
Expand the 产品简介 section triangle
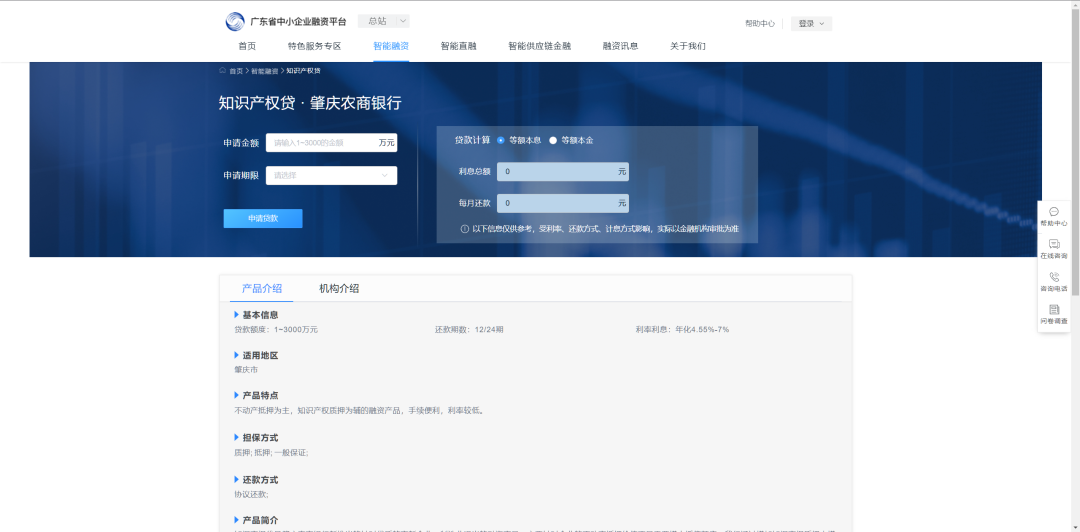pyautogui.click(x=236, y=520)
